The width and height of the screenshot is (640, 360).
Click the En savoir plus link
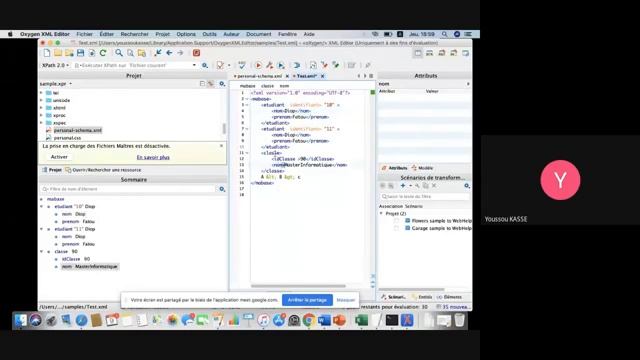pos(153,157)
